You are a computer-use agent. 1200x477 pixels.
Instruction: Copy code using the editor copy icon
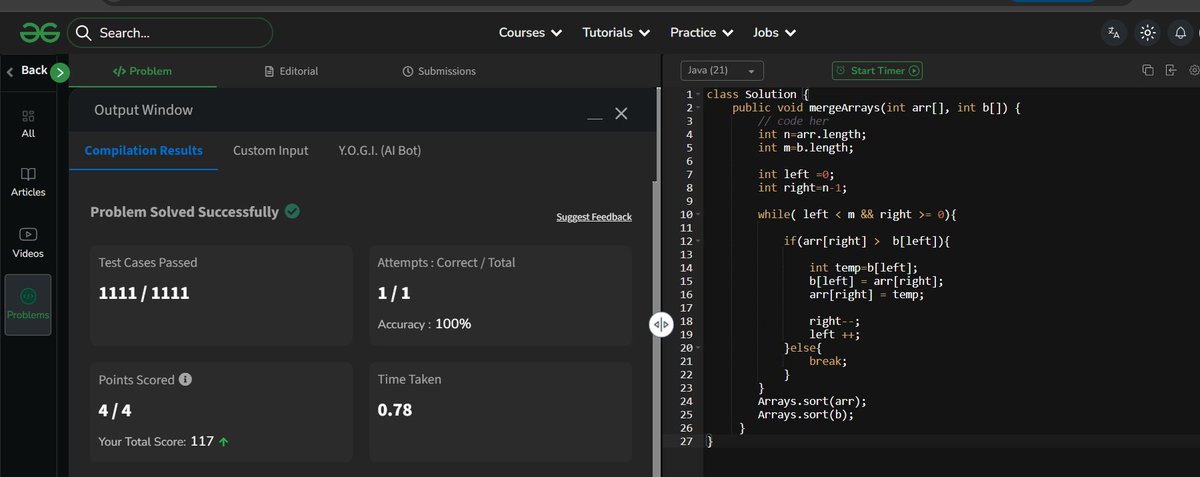pos(1148,70)
